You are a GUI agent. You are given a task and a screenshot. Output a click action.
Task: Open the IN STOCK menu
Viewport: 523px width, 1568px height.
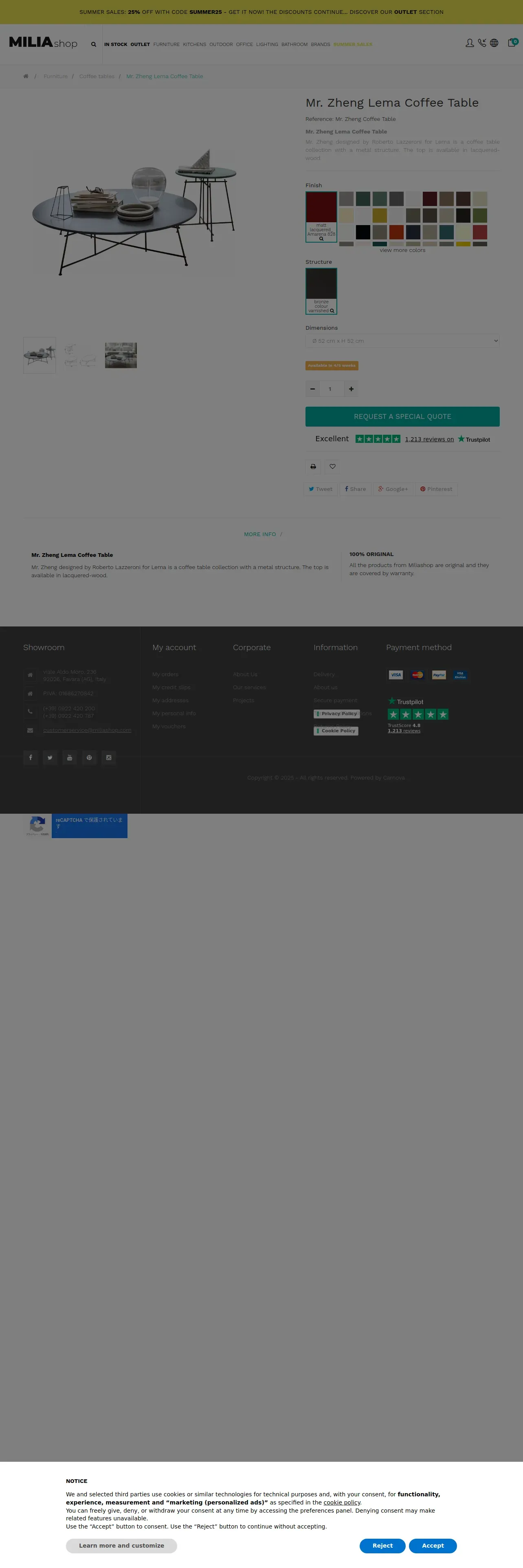point(116,44)
